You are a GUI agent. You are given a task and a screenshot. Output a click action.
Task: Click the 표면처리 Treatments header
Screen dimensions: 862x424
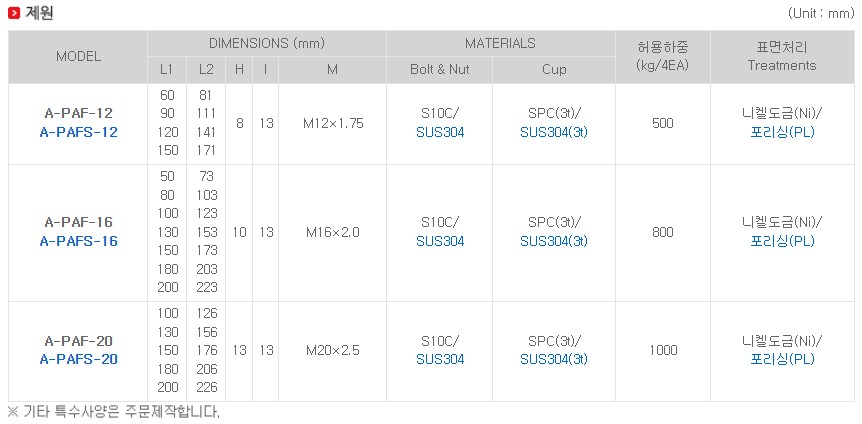pyautogui.click(x=782, y=57)
